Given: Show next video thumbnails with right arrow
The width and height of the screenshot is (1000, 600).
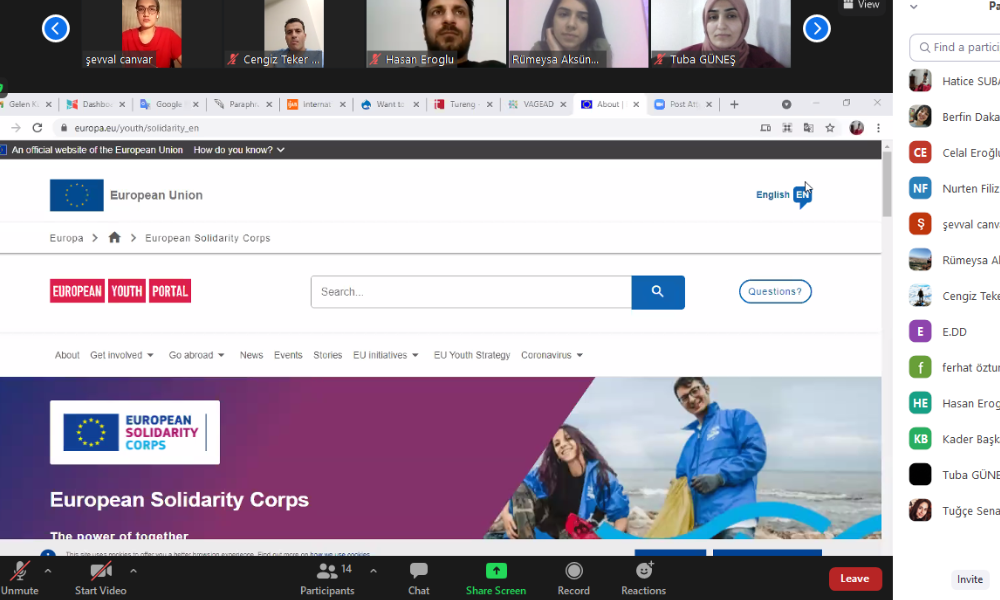Looking at the screenshot, I should tap(816, 29).
